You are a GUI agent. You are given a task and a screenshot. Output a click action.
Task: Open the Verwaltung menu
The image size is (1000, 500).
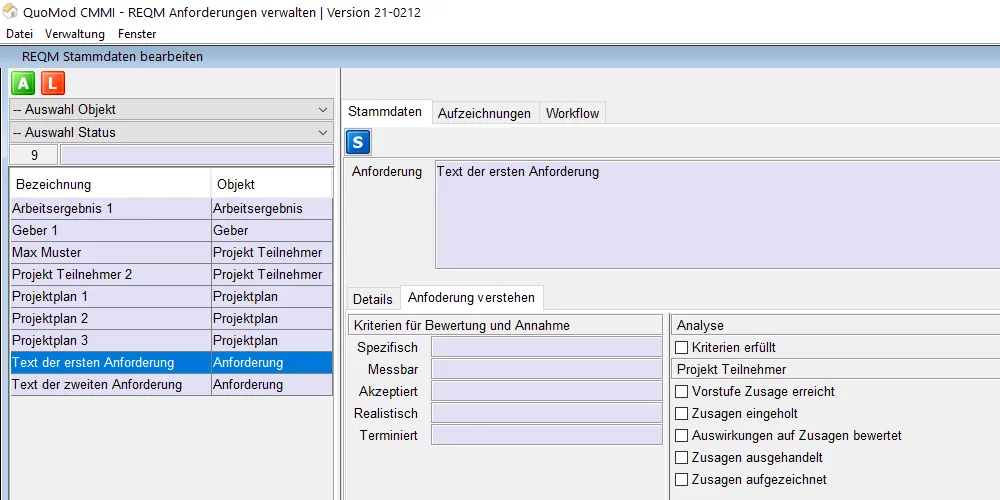pos(75,34)
